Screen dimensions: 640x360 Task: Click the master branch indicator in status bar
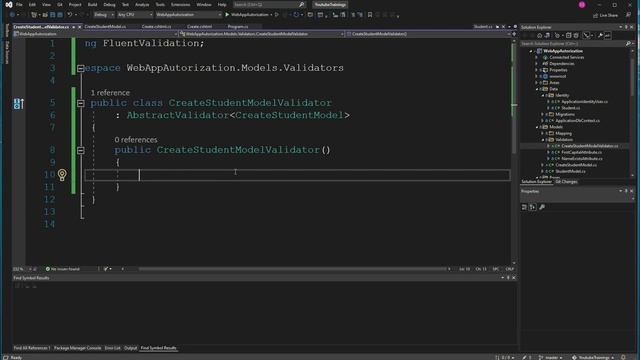coord(551,357)
